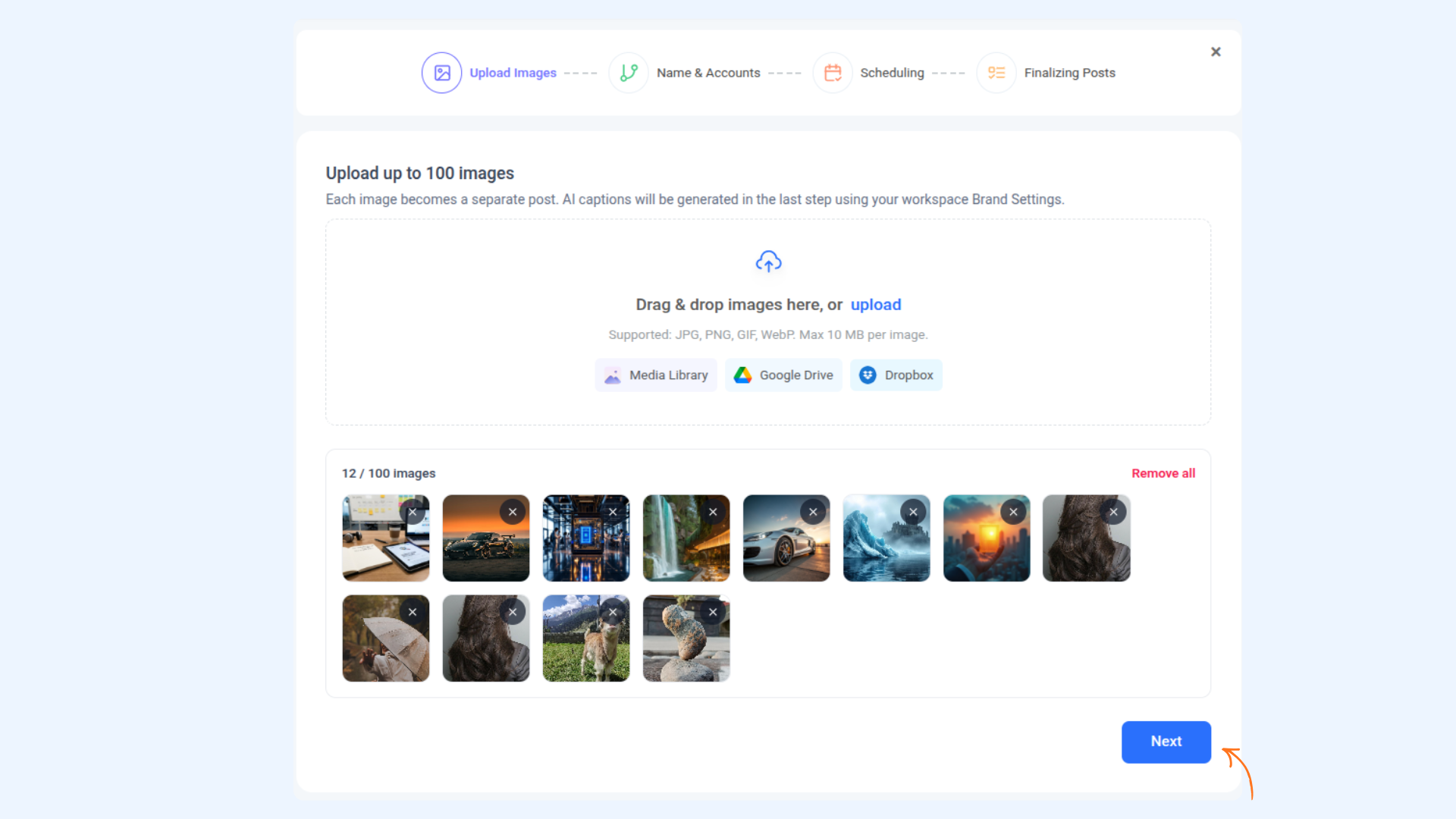Click the Finalizing Posts list icon

tap(996, 73)
